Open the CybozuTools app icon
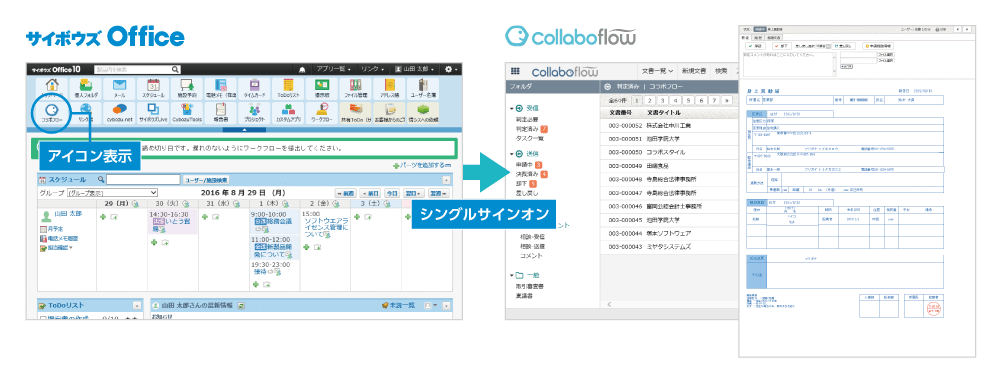 pos(187,113)
